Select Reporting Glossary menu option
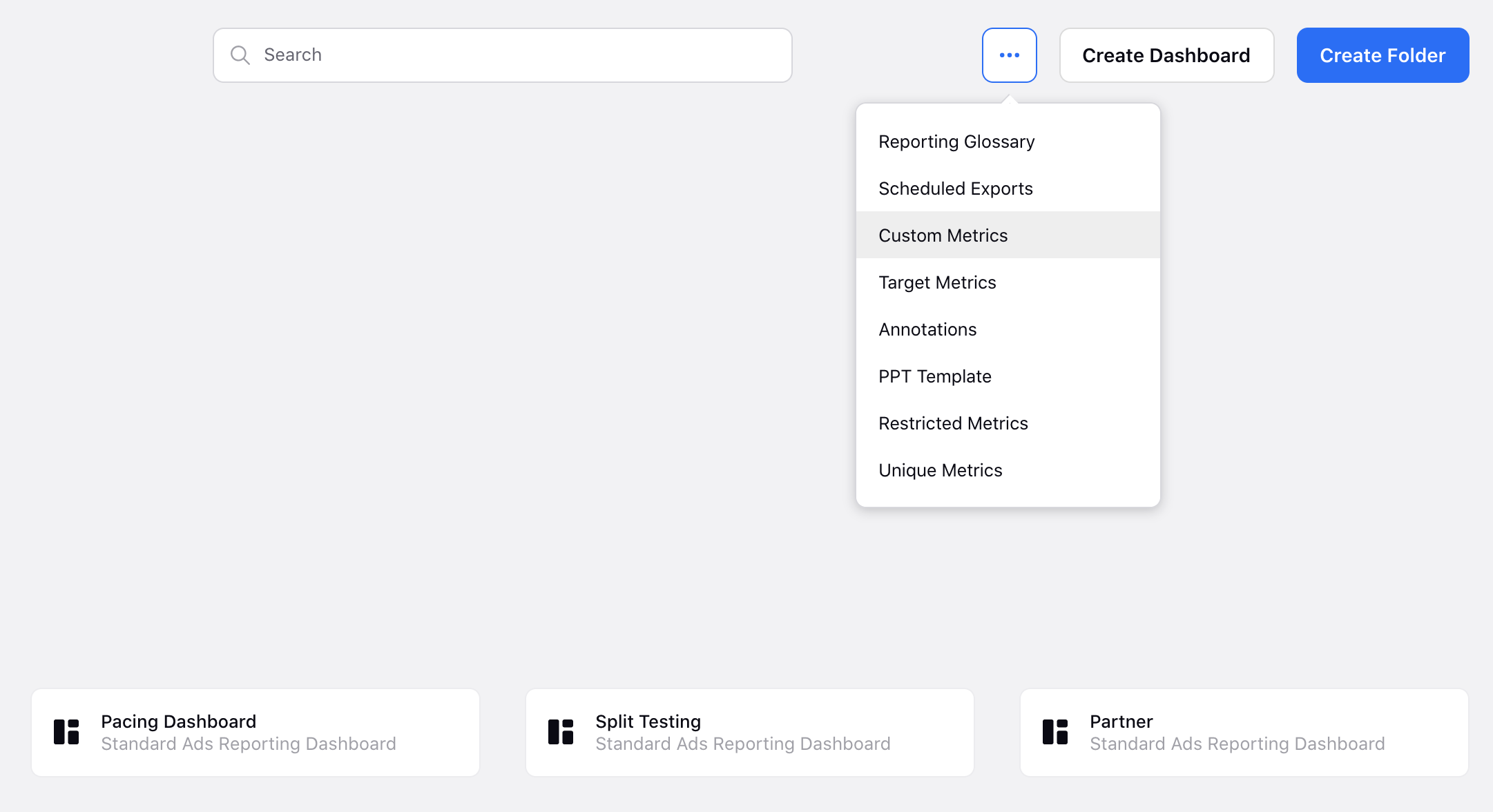 pos(955,141)
